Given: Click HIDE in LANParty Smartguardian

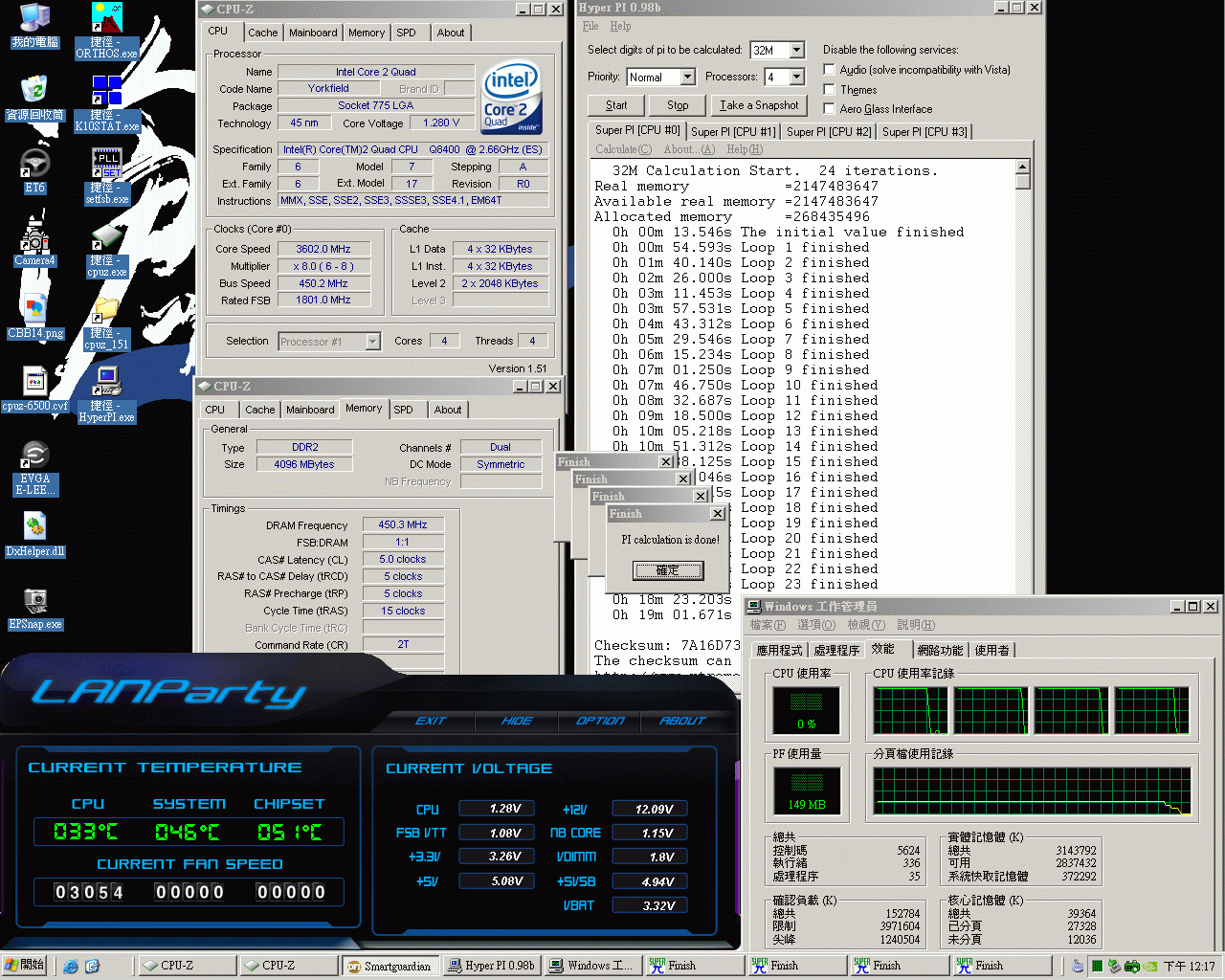Looking at the screenshot, I should [x=517, y=721].
